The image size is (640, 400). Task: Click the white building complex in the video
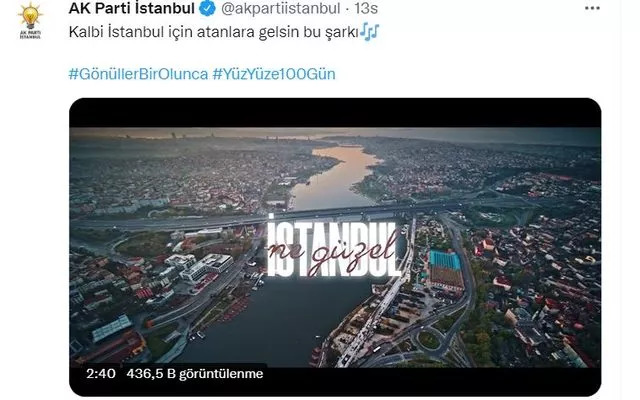click(206, 267)
